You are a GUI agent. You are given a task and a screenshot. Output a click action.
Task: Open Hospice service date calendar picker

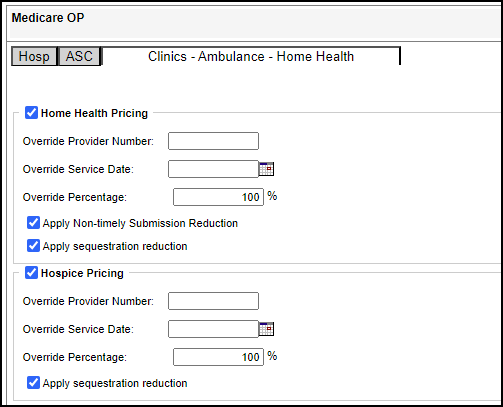266,329
